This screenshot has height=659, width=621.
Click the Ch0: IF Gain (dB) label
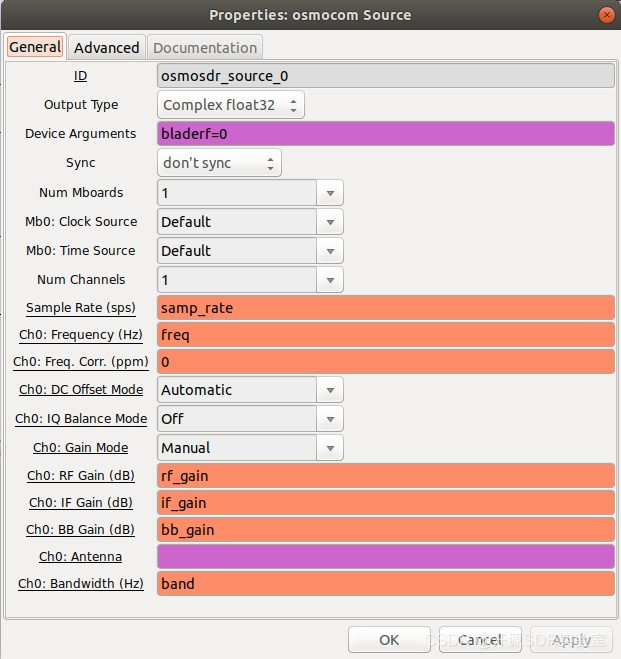pos(81,503)
